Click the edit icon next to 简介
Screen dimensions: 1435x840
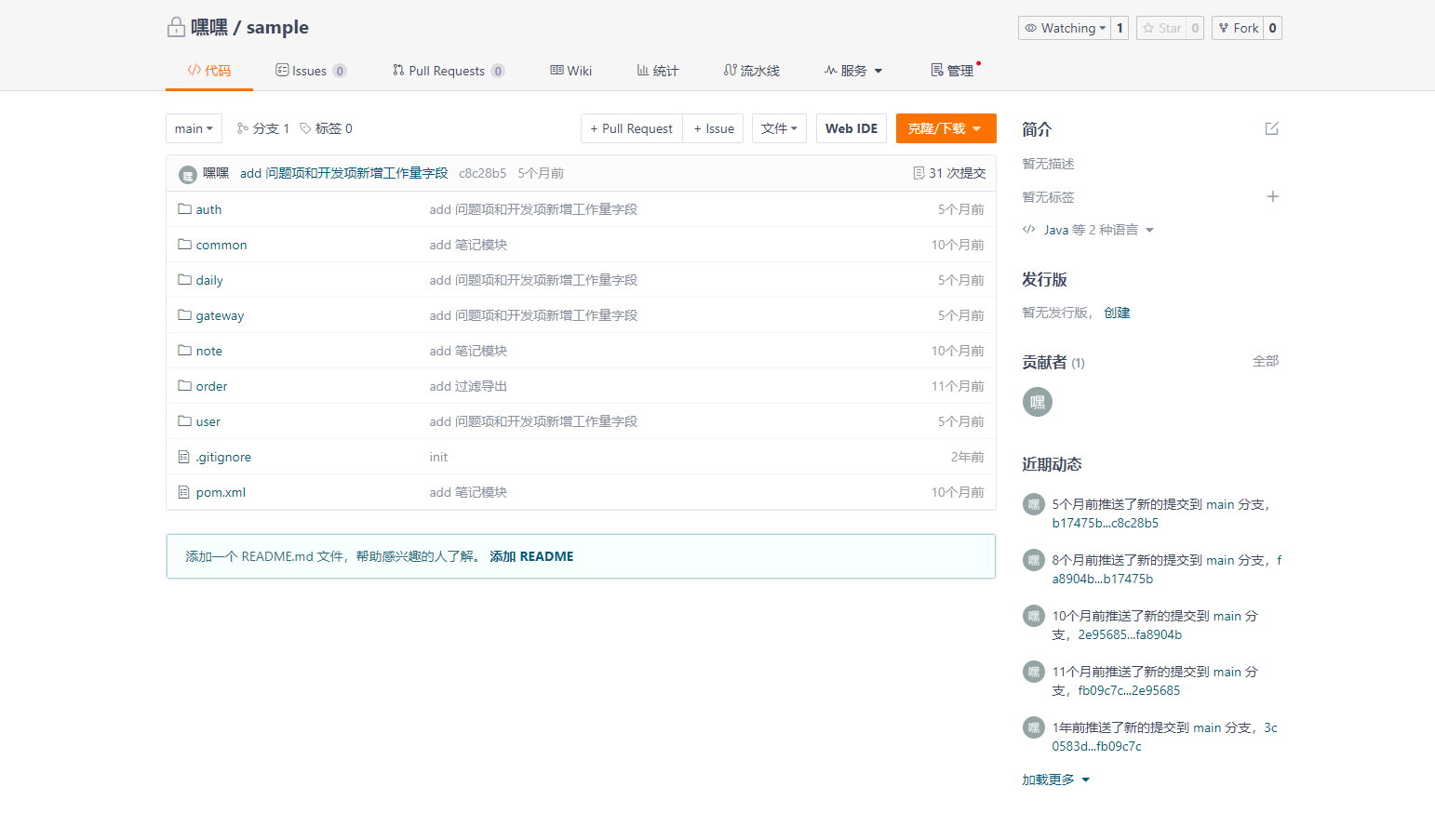tap(1272, 128)
